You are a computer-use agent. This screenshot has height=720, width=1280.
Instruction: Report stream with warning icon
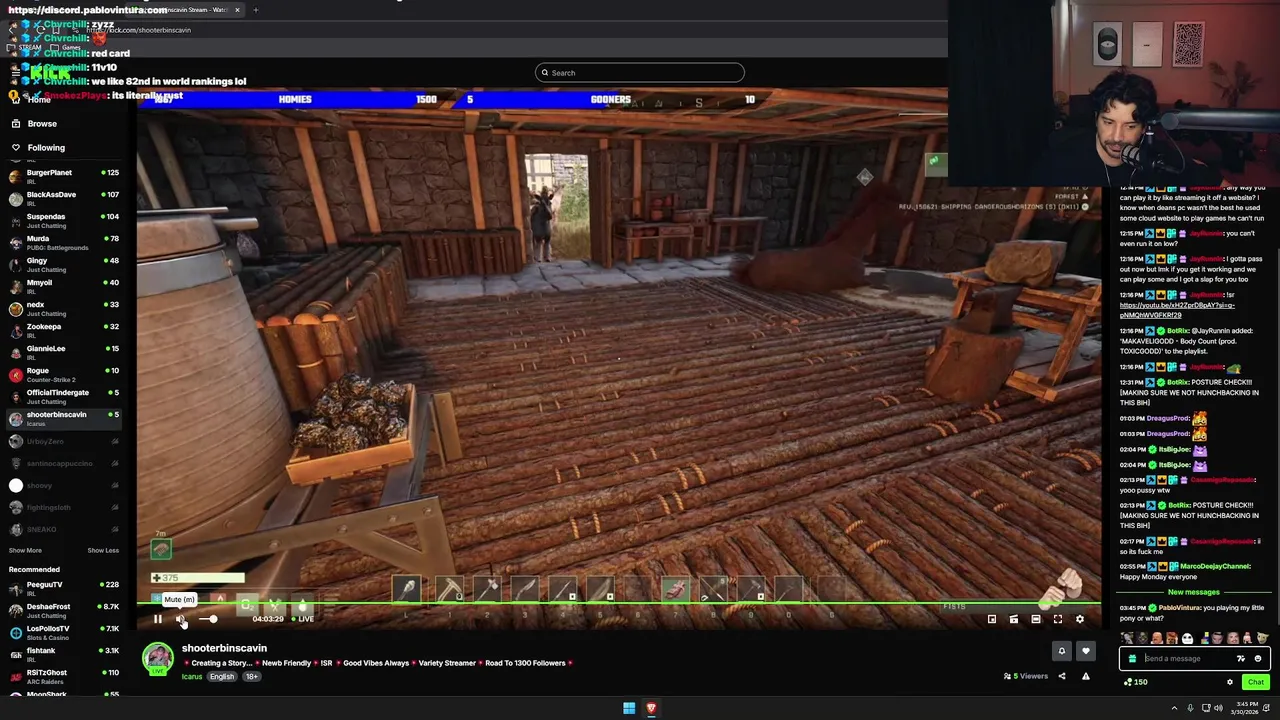click(1086, 676)
